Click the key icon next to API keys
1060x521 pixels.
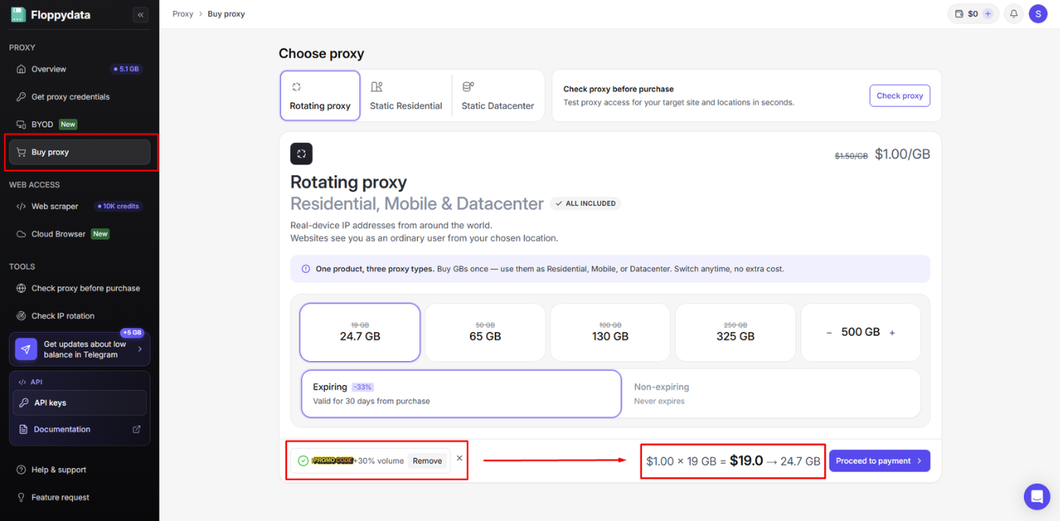pos(24,403)
